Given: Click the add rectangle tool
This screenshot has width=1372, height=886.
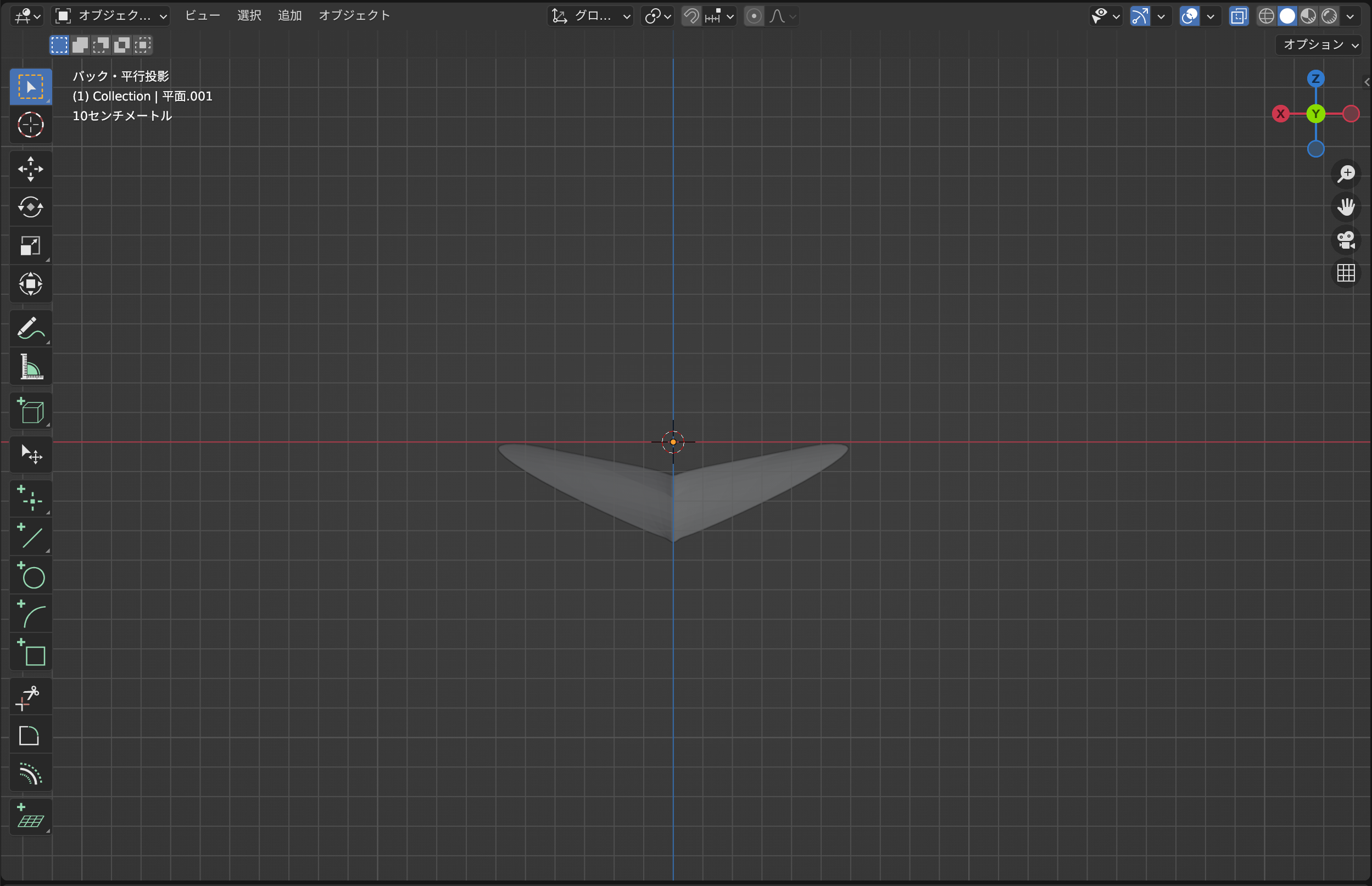Looking at the screenshot, I should click(x=31, y=652).
